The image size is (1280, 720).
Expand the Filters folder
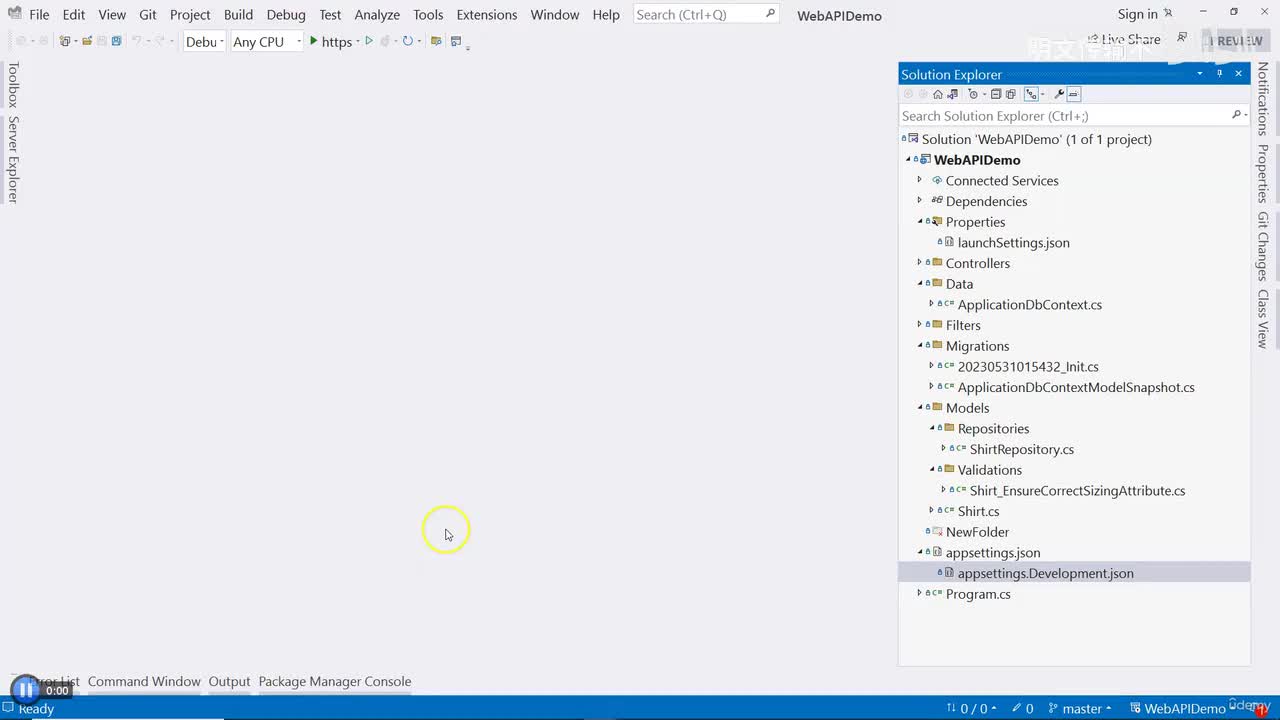[920, 325]
